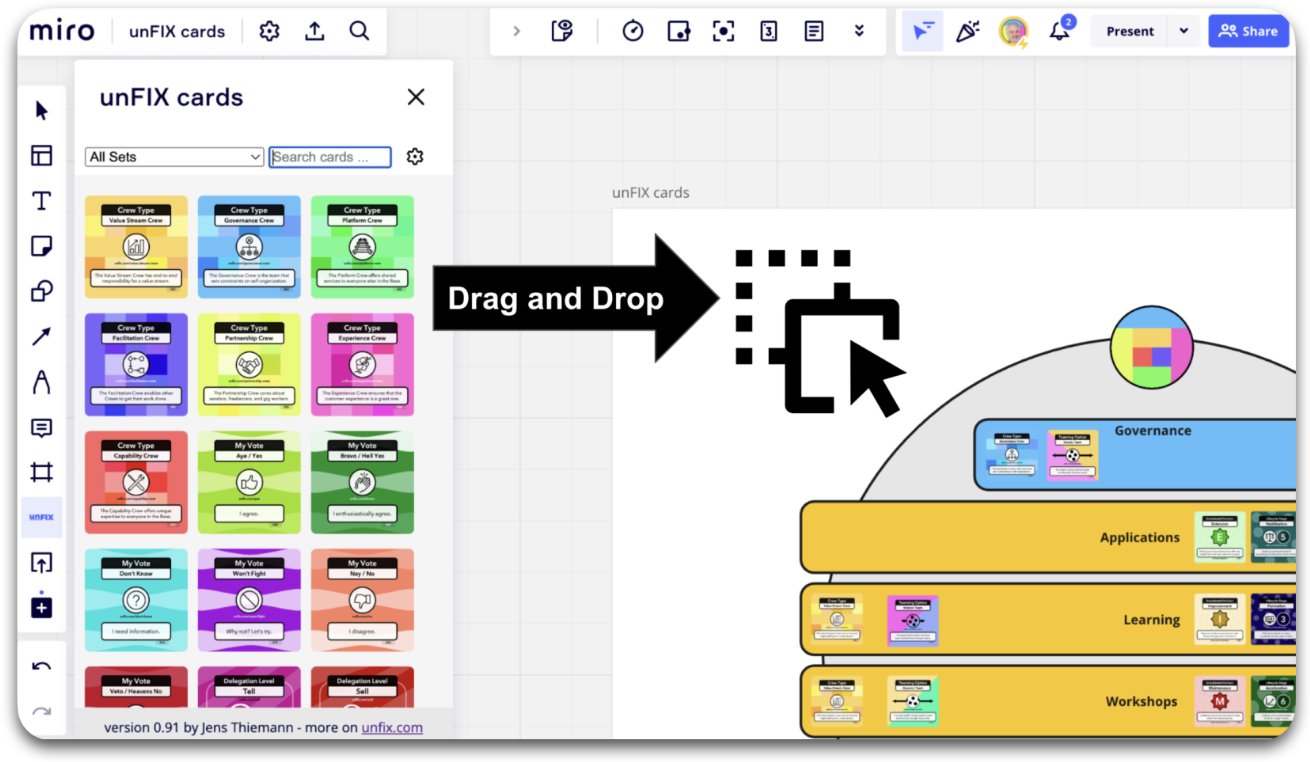Send a reaction with party popper
Viewport: 1310px width, 762px height.
[967, 31]
